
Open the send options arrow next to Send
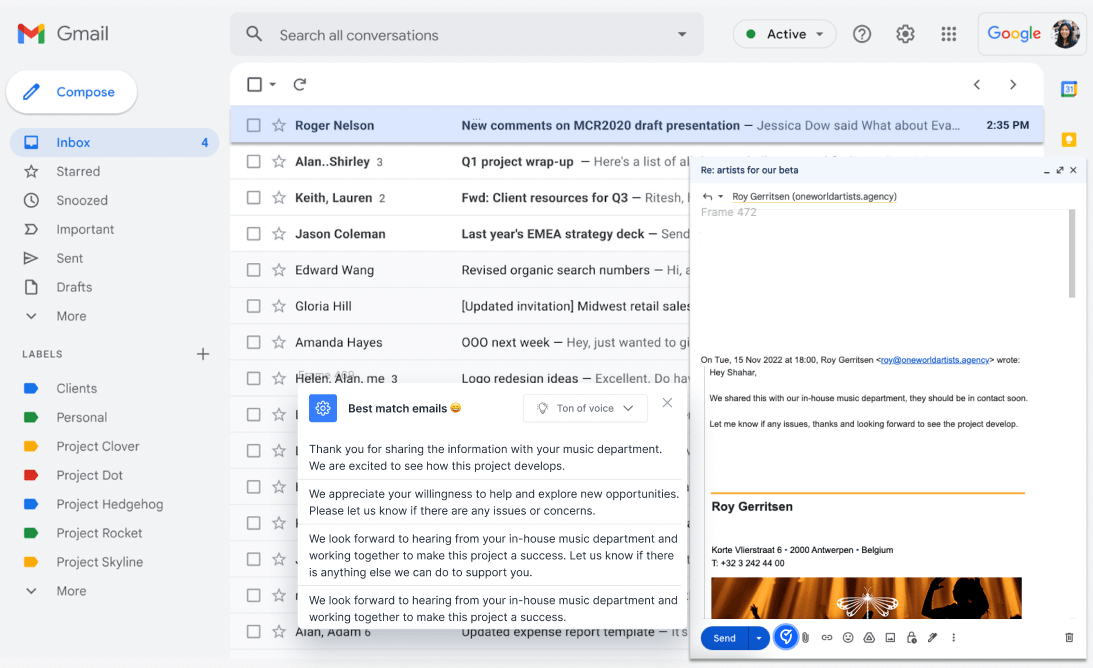coord(759,638)
